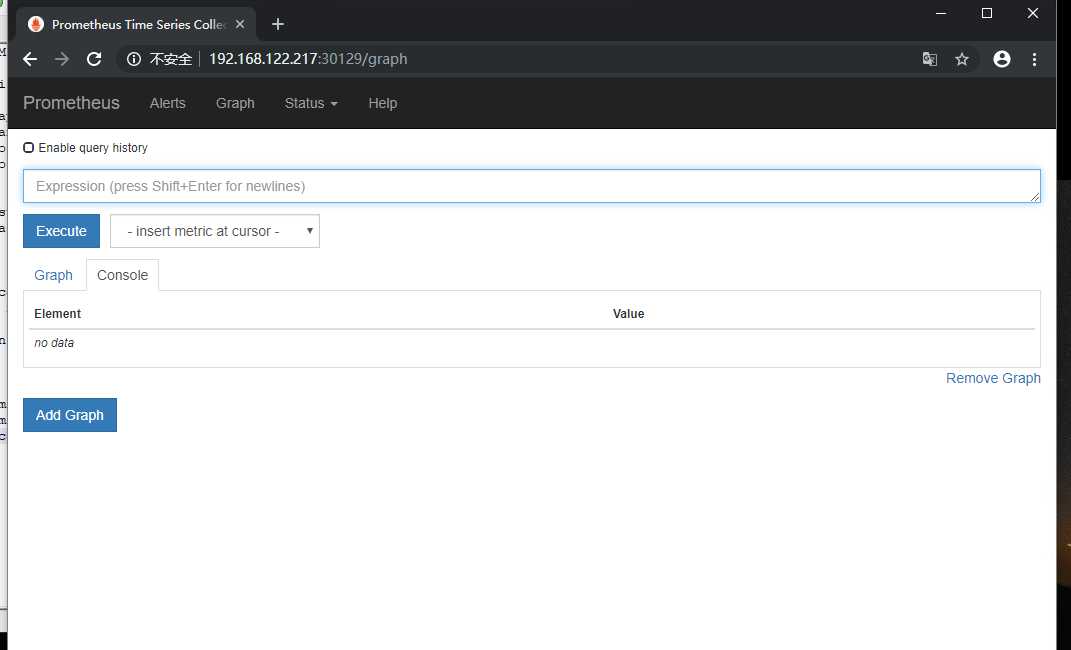Open the Chrome three-dot menu
1071x650 pixels.
1035,59
